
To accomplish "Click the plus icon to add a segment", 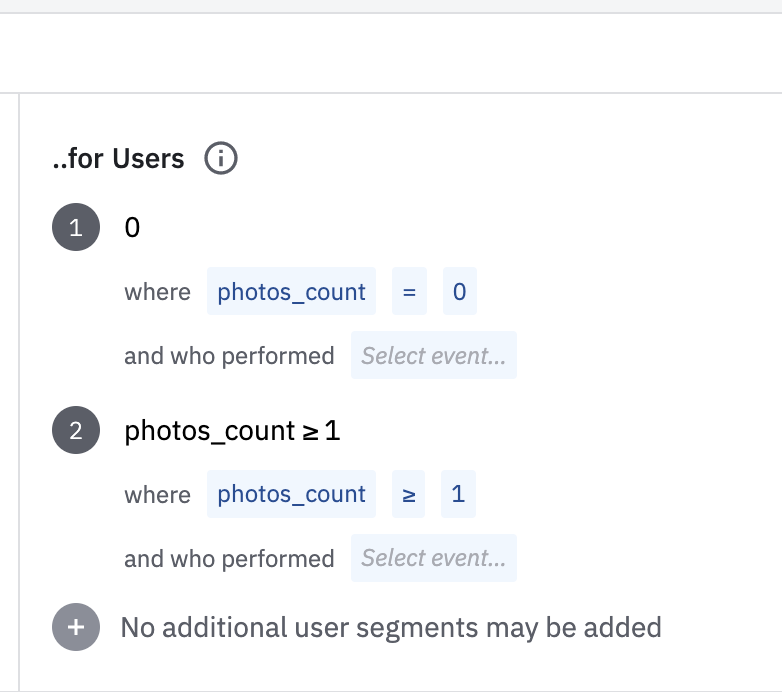I will point(76,627).
